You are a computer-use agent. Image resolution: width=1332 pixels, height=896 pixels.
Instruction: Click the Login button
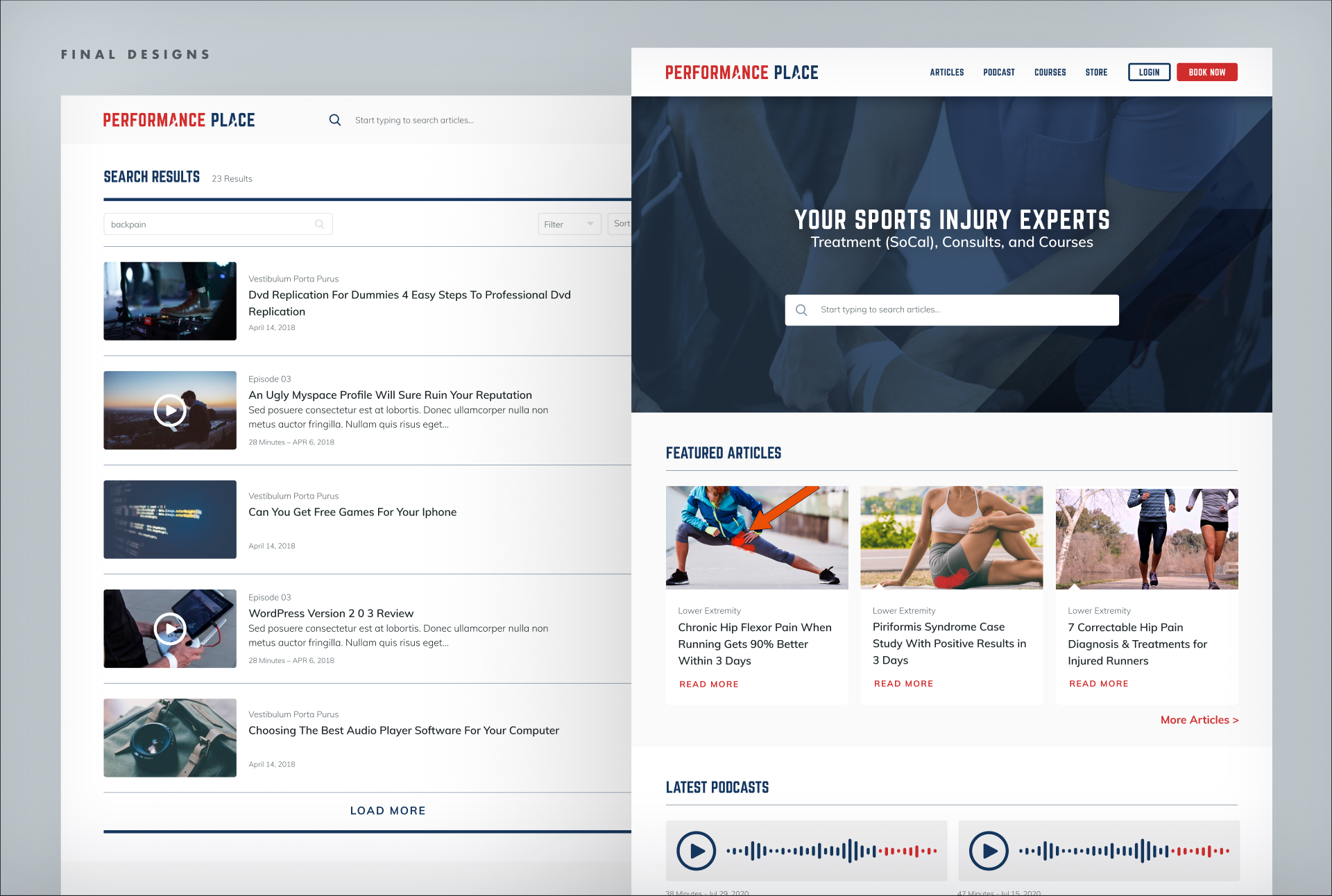(1149, 72)
